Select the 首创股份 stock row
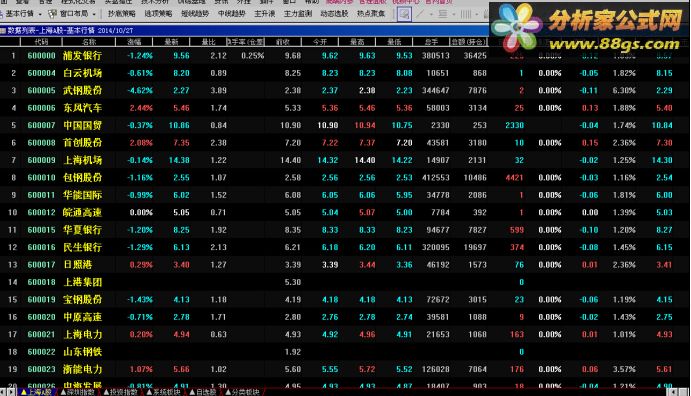691x396 pixels. 346,143
